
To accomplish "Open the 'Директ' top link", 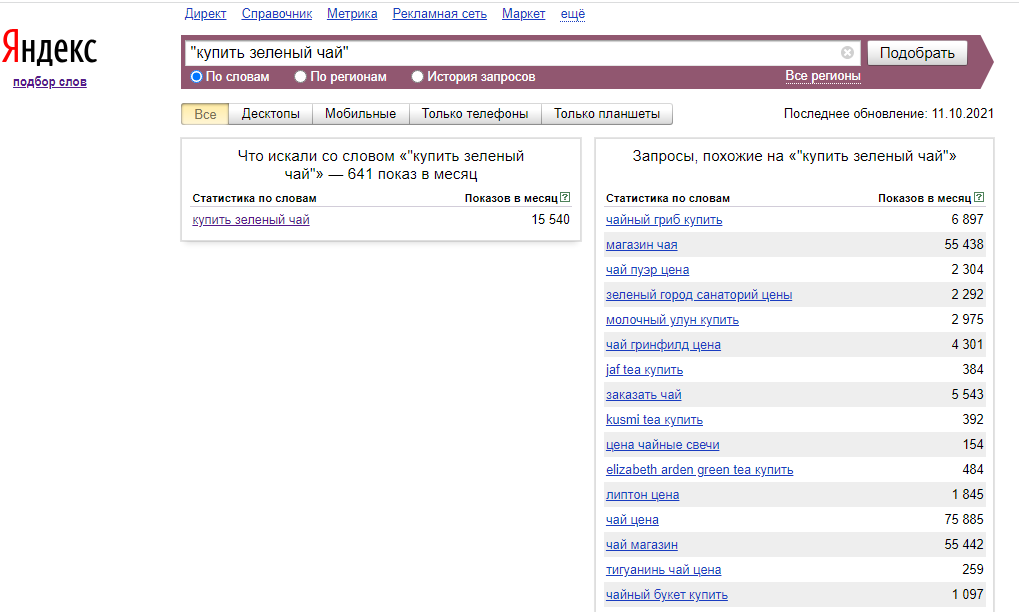I will [205, 14].
